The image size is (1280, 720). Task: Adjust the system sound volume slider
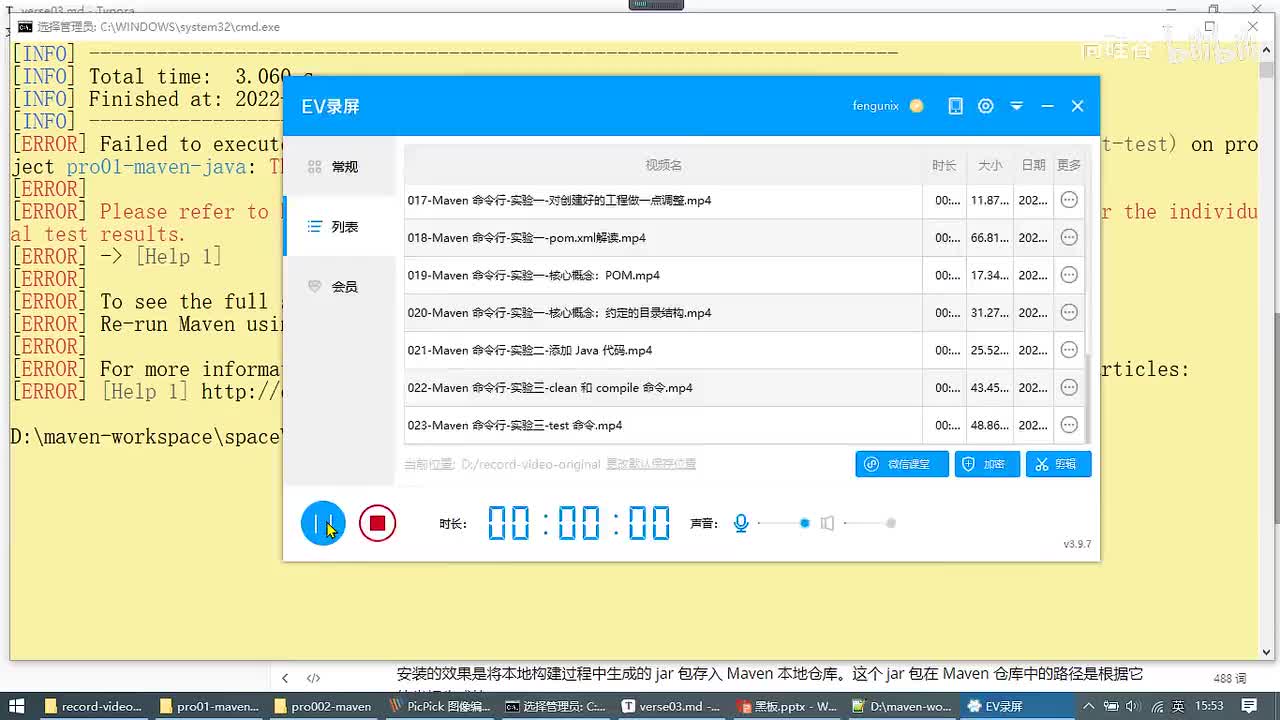point(869,523)
